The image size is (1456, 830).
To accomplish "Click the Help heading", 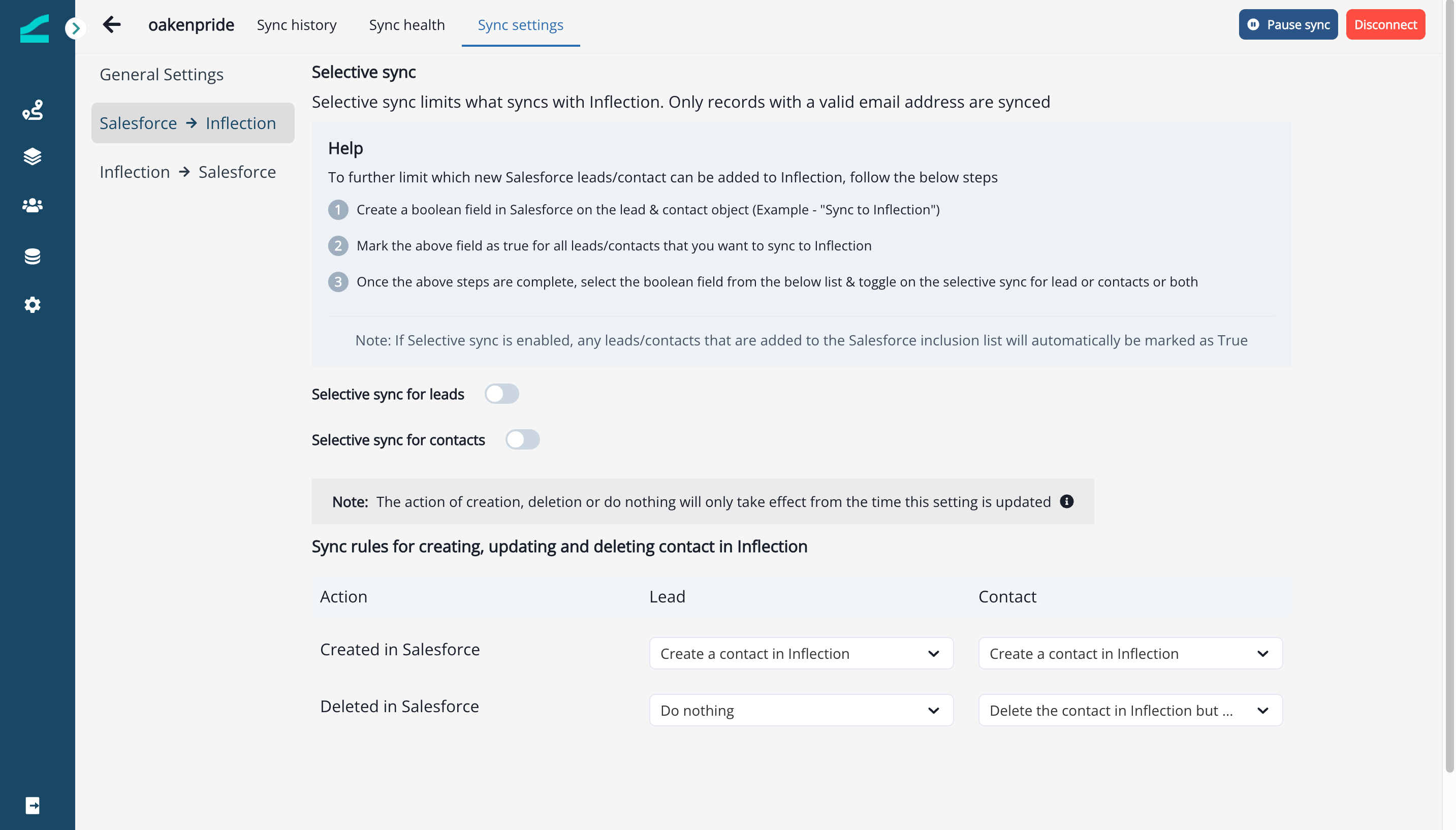I will 345,148.
